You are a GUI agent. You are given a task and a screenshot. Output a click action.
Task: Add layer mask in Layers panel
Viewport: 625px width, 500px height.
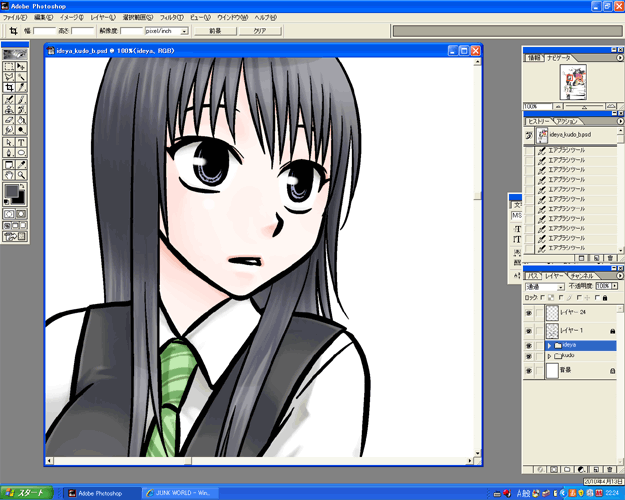pyautogui.click(x=554, y=470)
